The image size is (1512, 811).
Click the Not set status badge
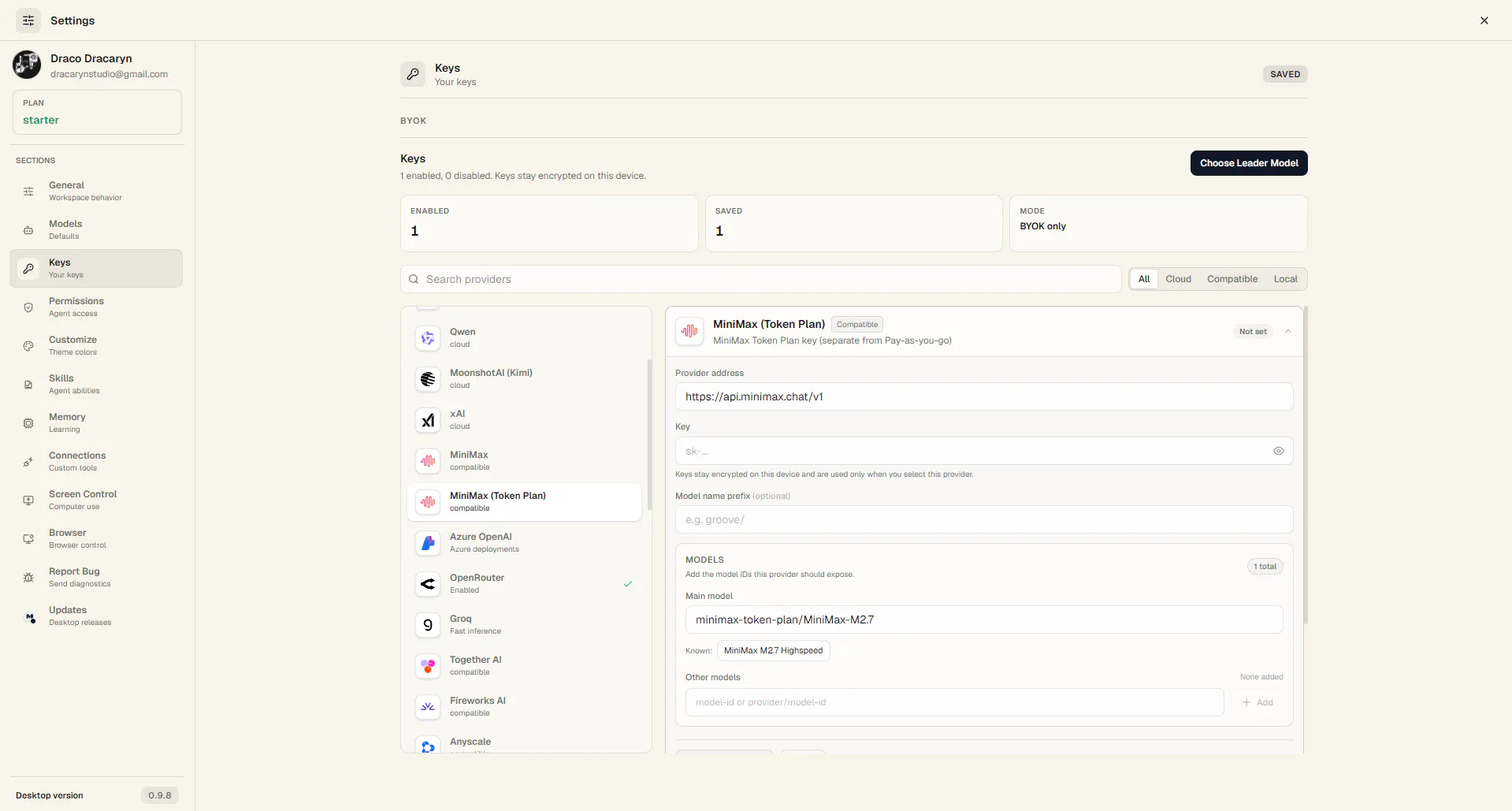1253,332
